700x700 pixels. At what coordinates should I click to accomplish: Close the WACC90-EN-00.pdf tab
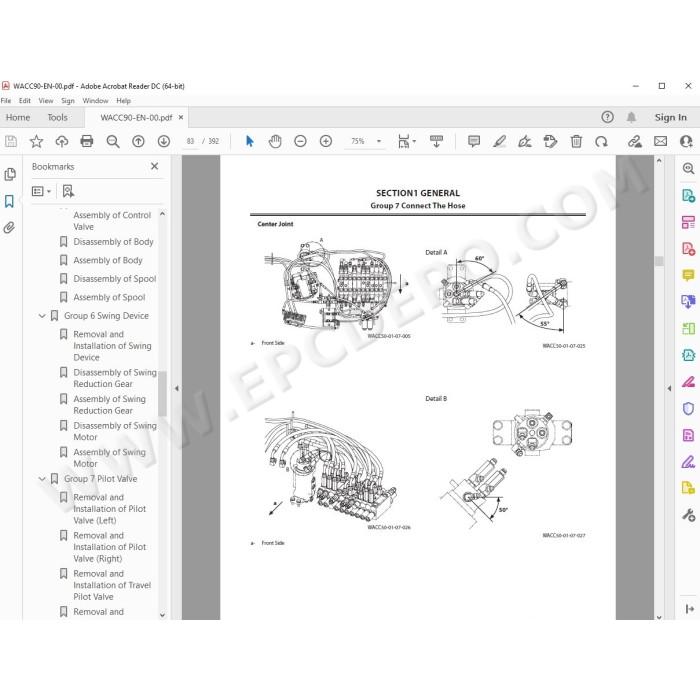coord(181,117)
